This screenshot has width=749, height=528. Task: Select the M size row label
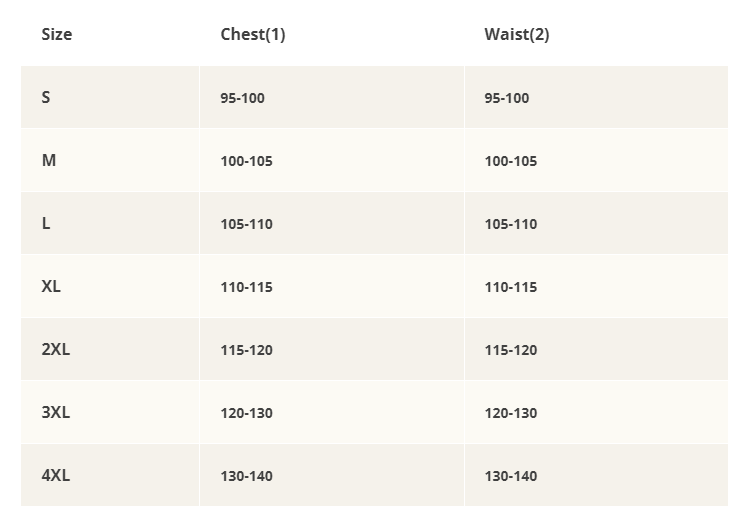(x=49, y=160)
